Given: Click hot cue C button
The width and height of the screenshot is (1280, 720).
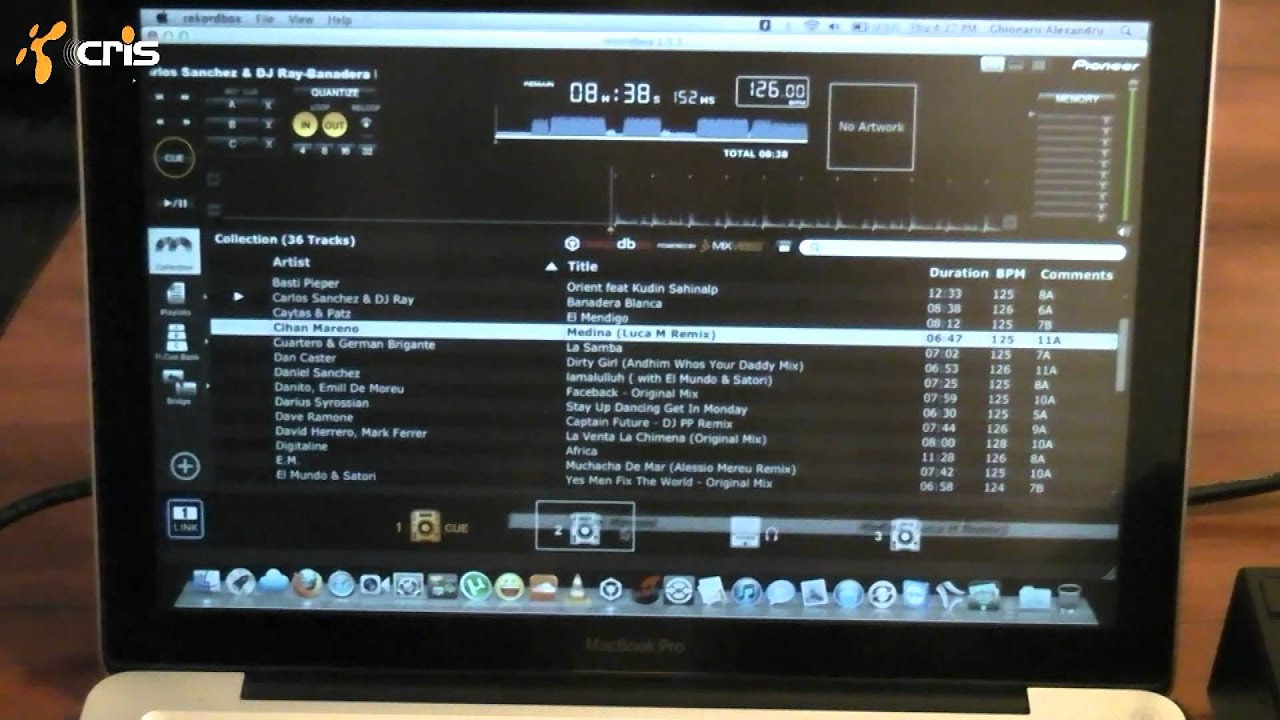Looking at the screenshot, I should pyautogui.click(x=232, y=144).
